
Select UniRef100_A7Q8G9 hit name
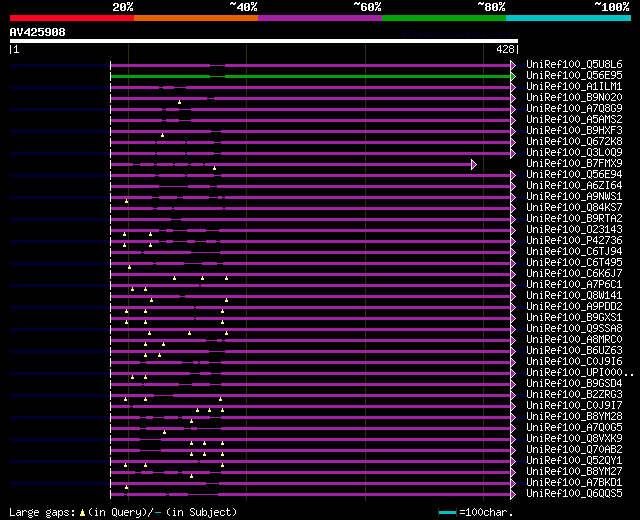pyautogui.click(x=574, y=108)
